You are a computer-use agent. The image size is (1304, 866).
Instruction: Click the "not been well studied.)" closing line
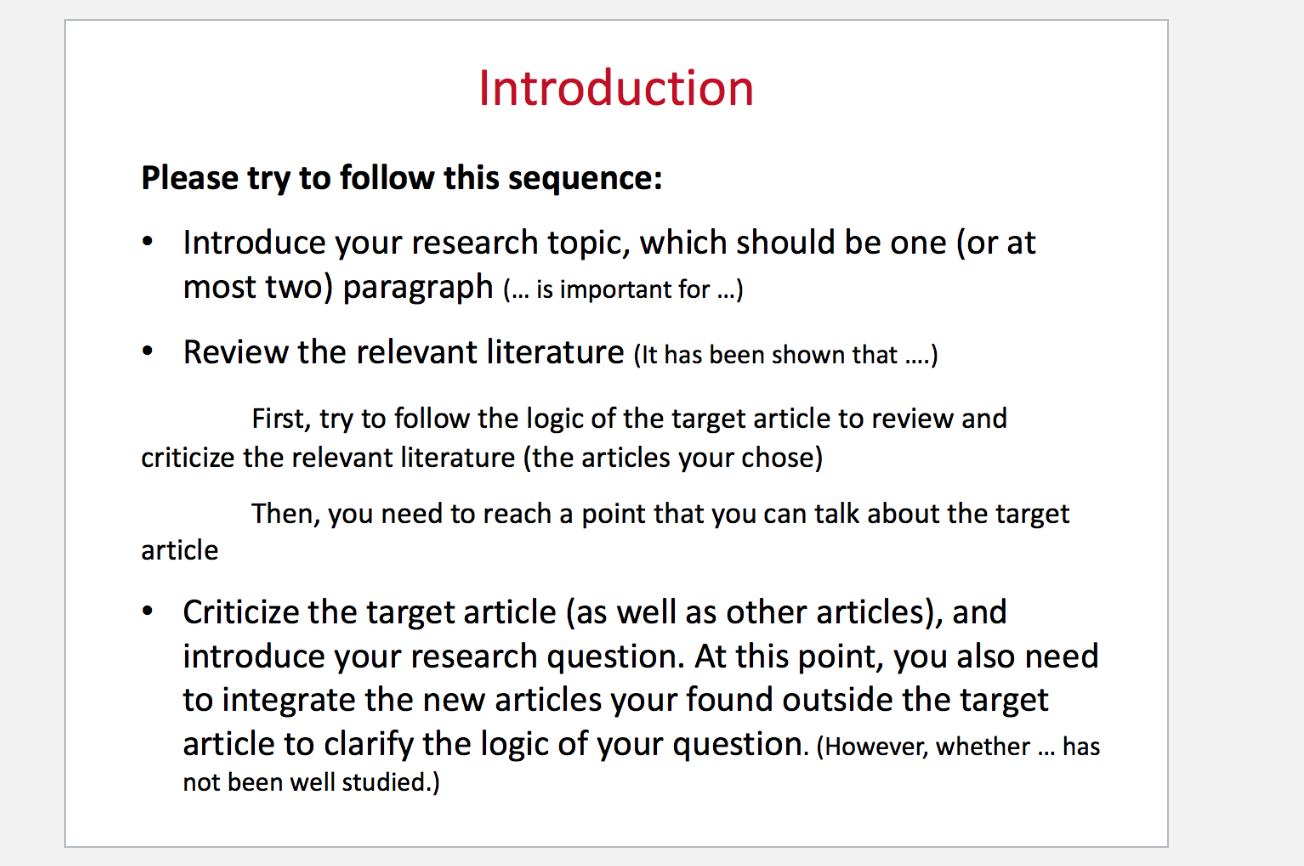pos(311,783)
